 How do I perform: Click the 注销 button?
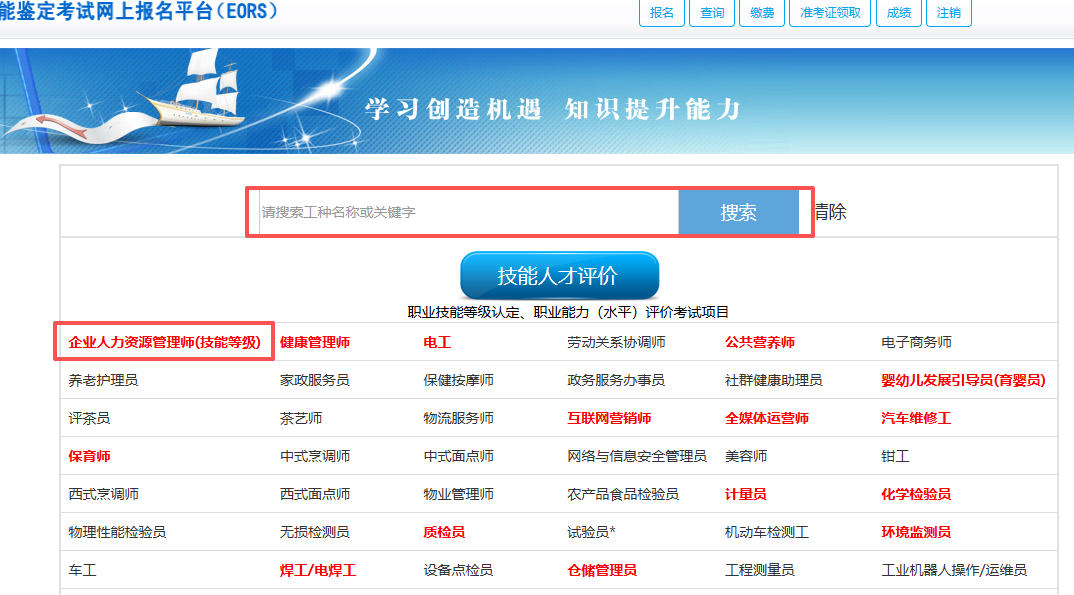click(948, 13)
